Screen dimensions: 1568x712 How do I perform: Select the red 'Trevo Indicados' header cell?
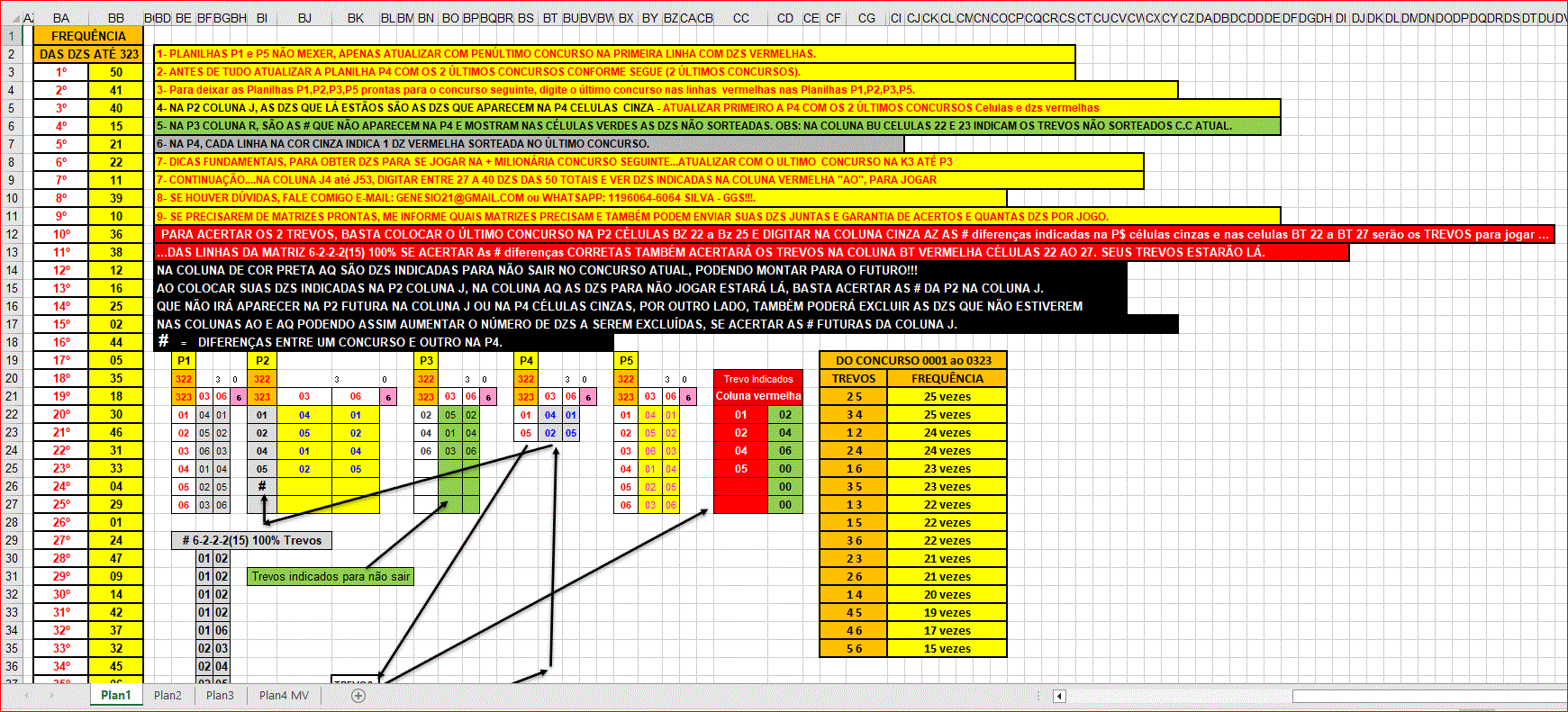click(757, 379)
